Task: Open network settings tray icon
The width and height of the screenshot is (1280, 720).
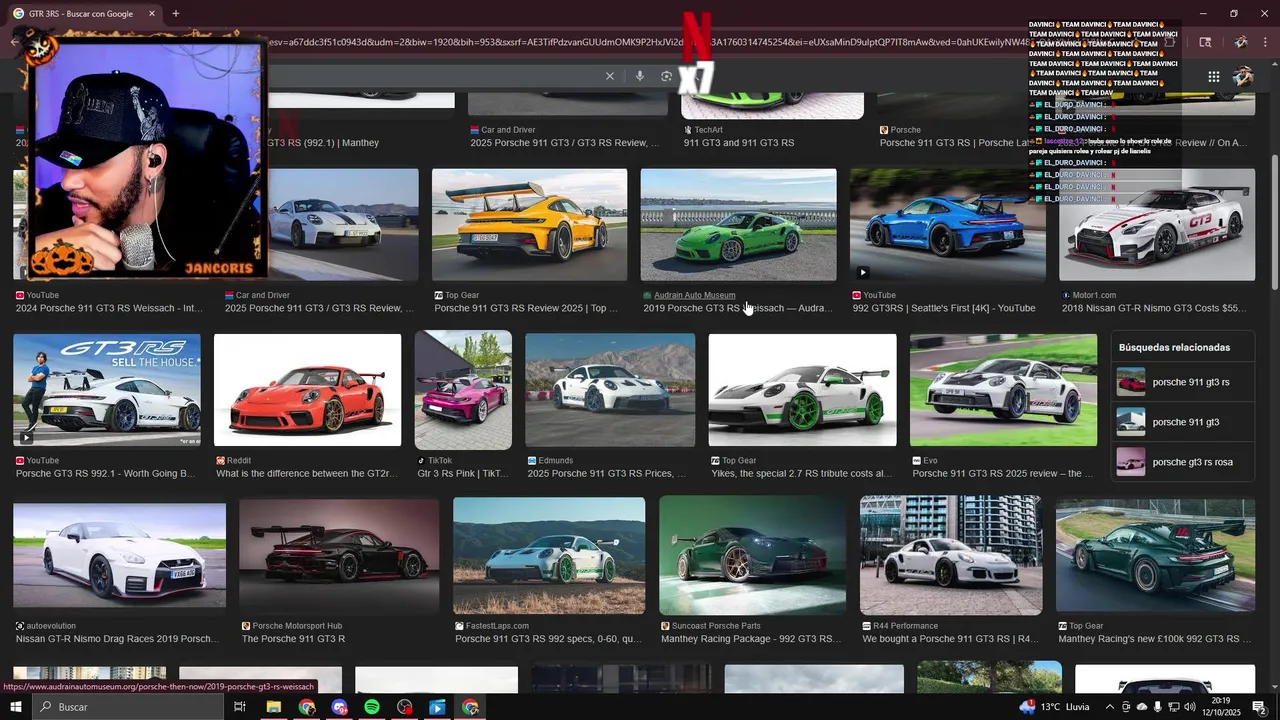Action: coord(1174,707)
